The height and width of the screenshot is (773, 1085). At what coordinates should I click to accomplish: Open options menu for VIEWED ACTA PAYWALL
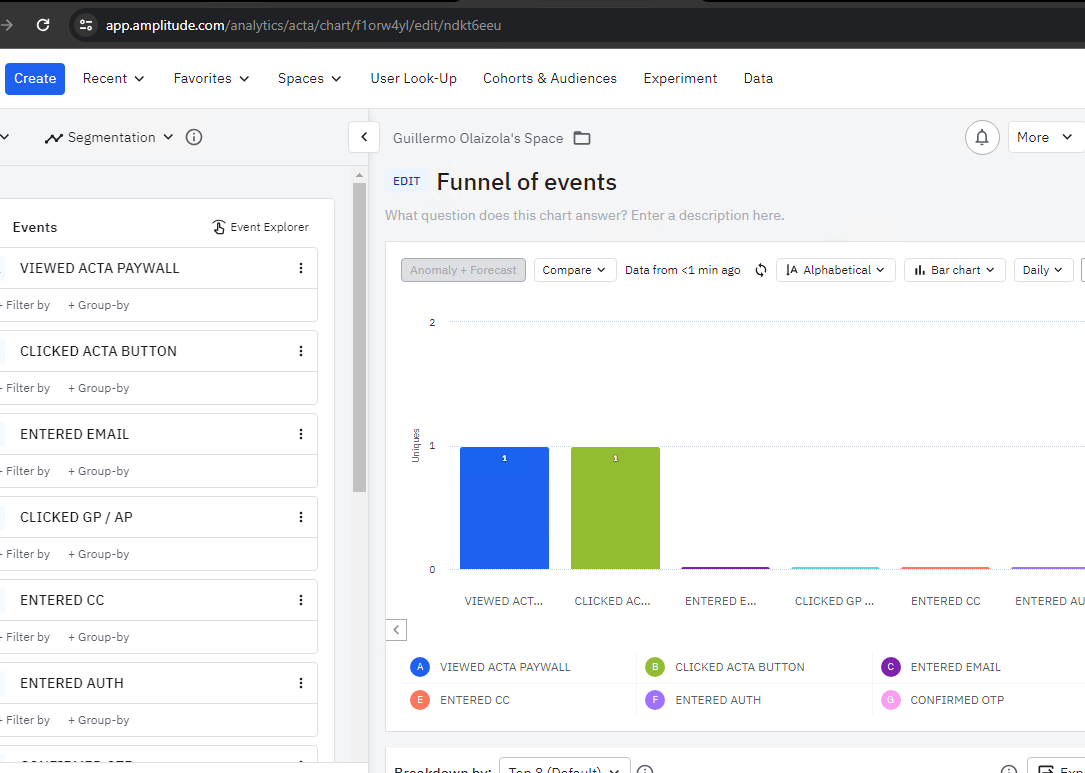pos(301,268)
